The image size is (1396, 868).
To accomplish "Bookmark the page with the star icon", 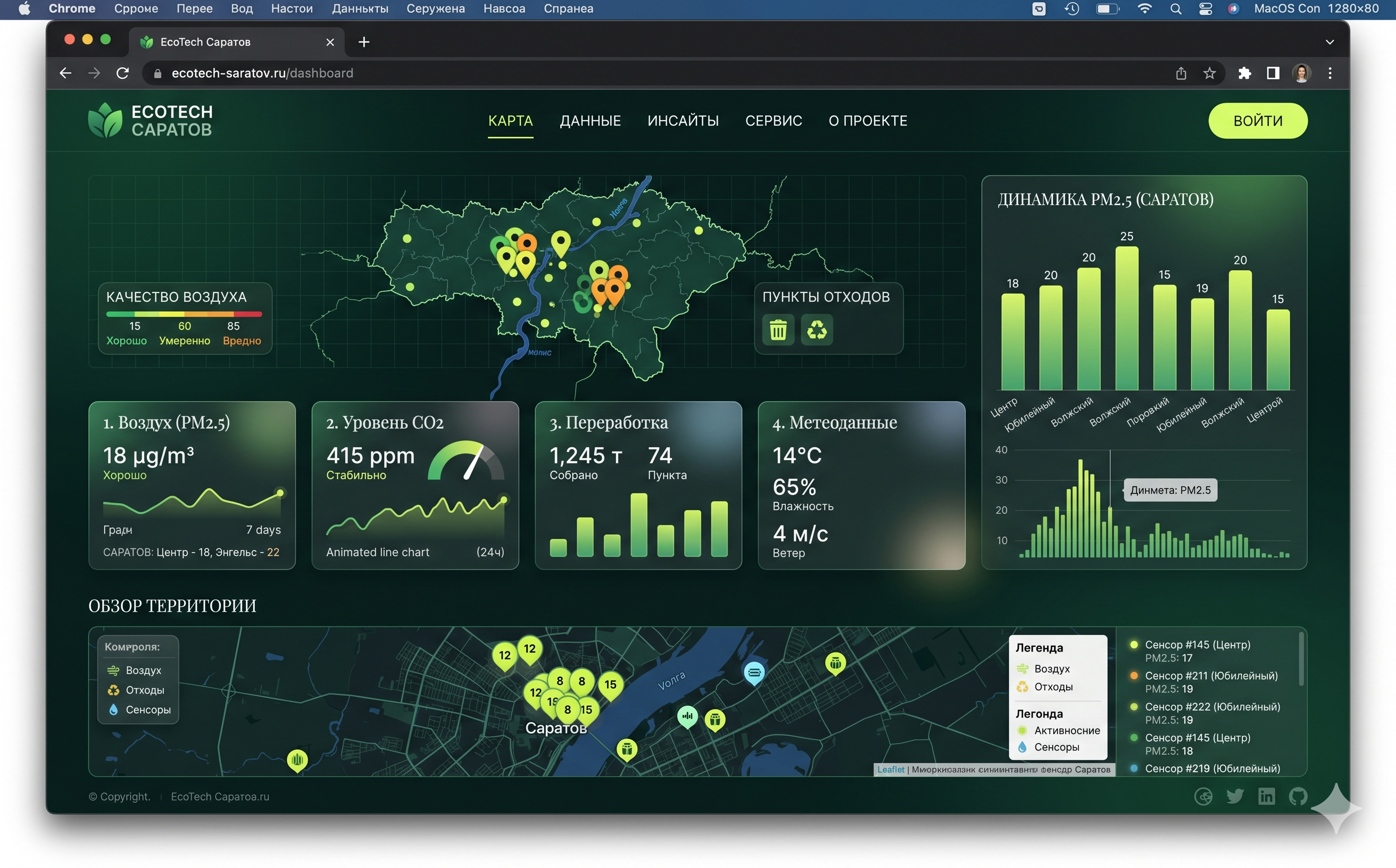I will (x=1209, y=73).
